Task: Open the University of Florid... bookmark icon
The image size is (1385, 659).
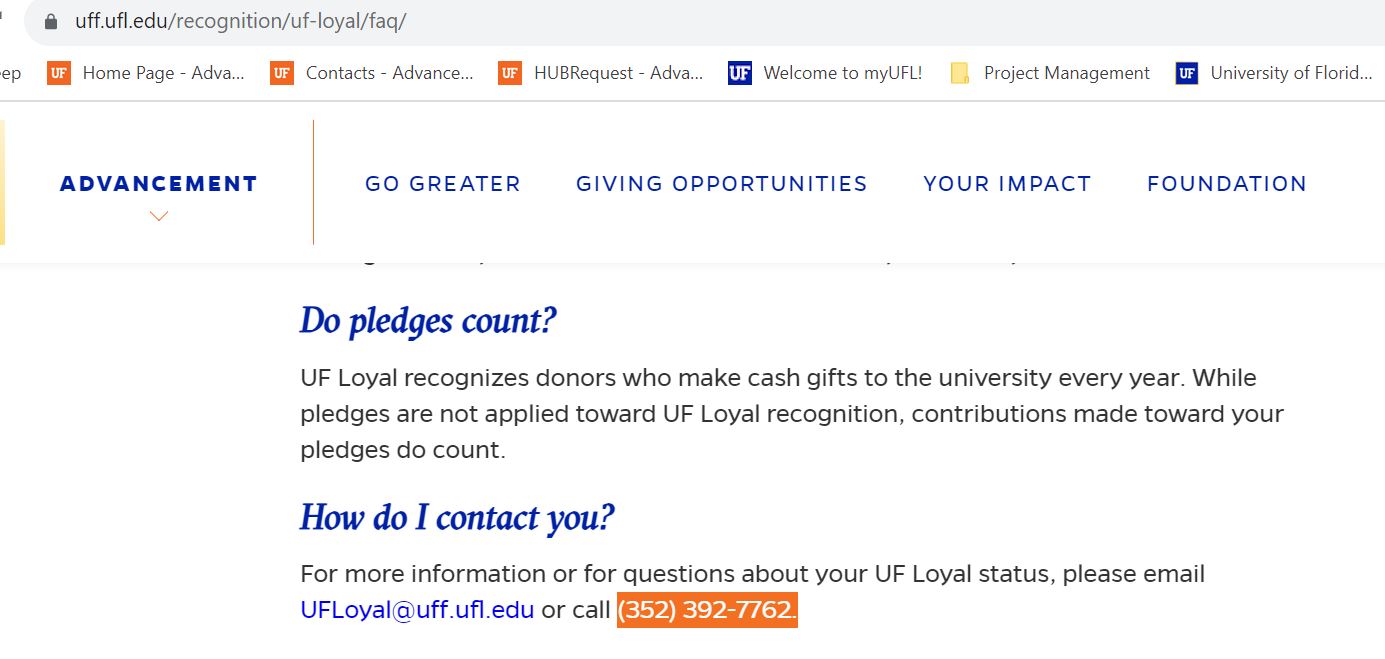Action: point(1187,73)
